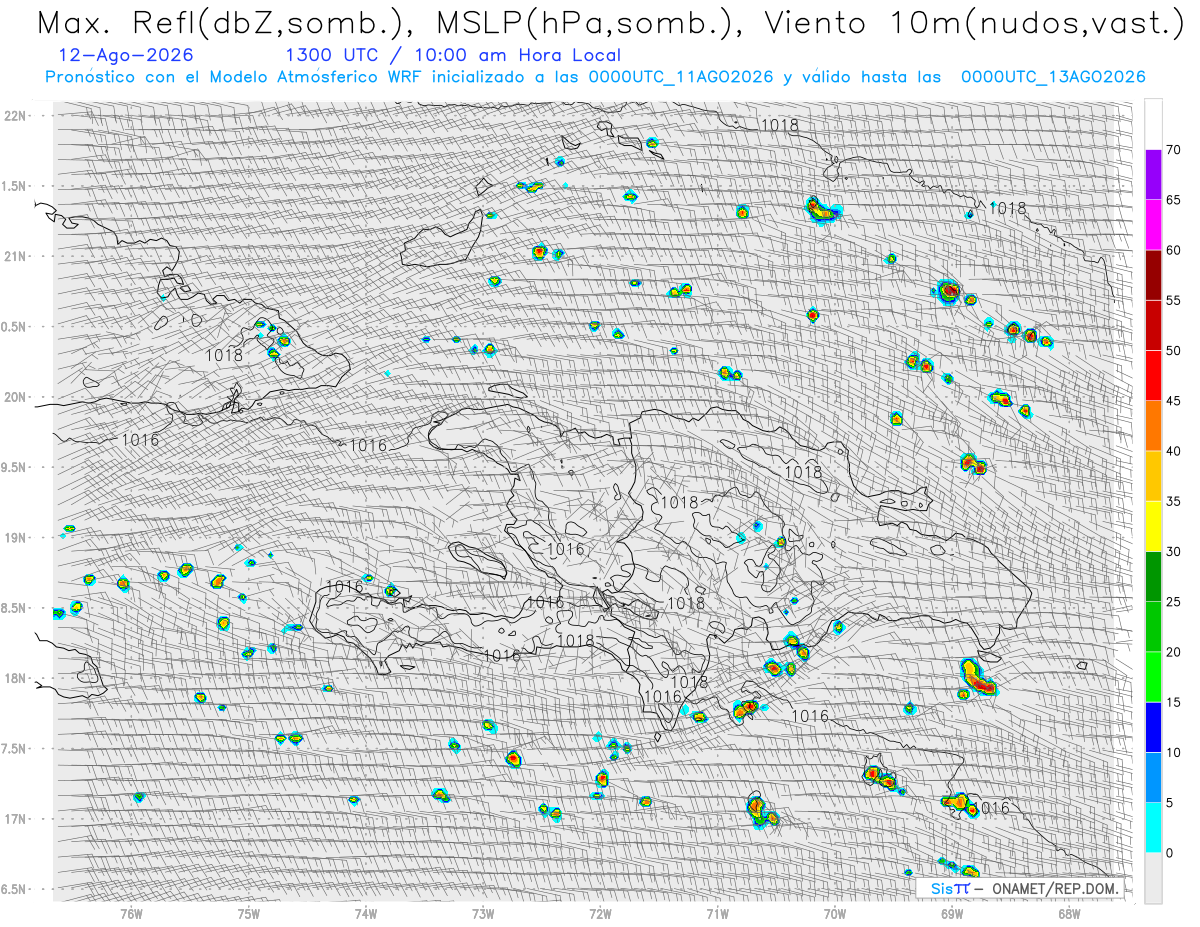This screenshot has height=927, width=1200.
Task: Click the latitude axis label "22N"
Action: click(x=16, y=115)
